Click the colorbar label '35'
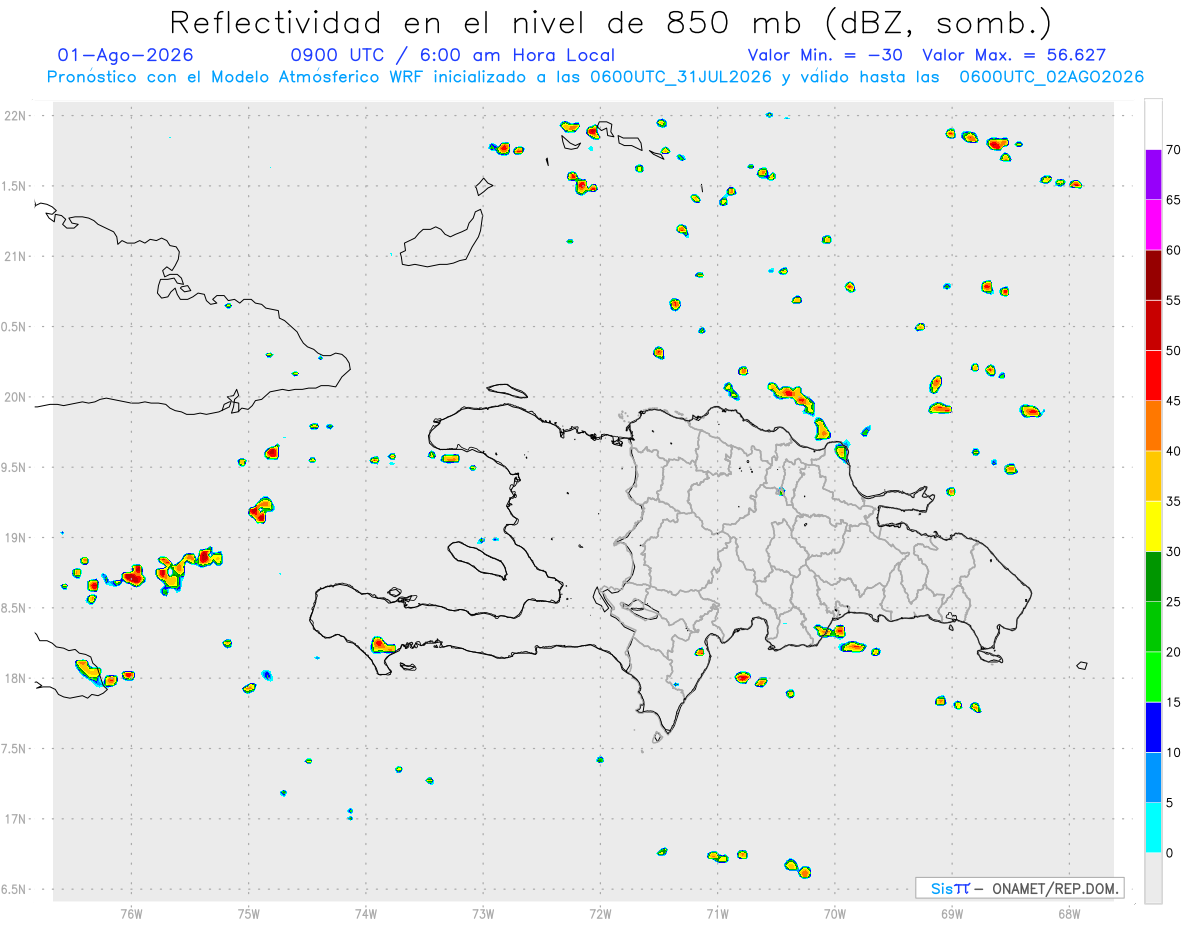This screenshot has width=1200, height=927. coord(1173,501)
